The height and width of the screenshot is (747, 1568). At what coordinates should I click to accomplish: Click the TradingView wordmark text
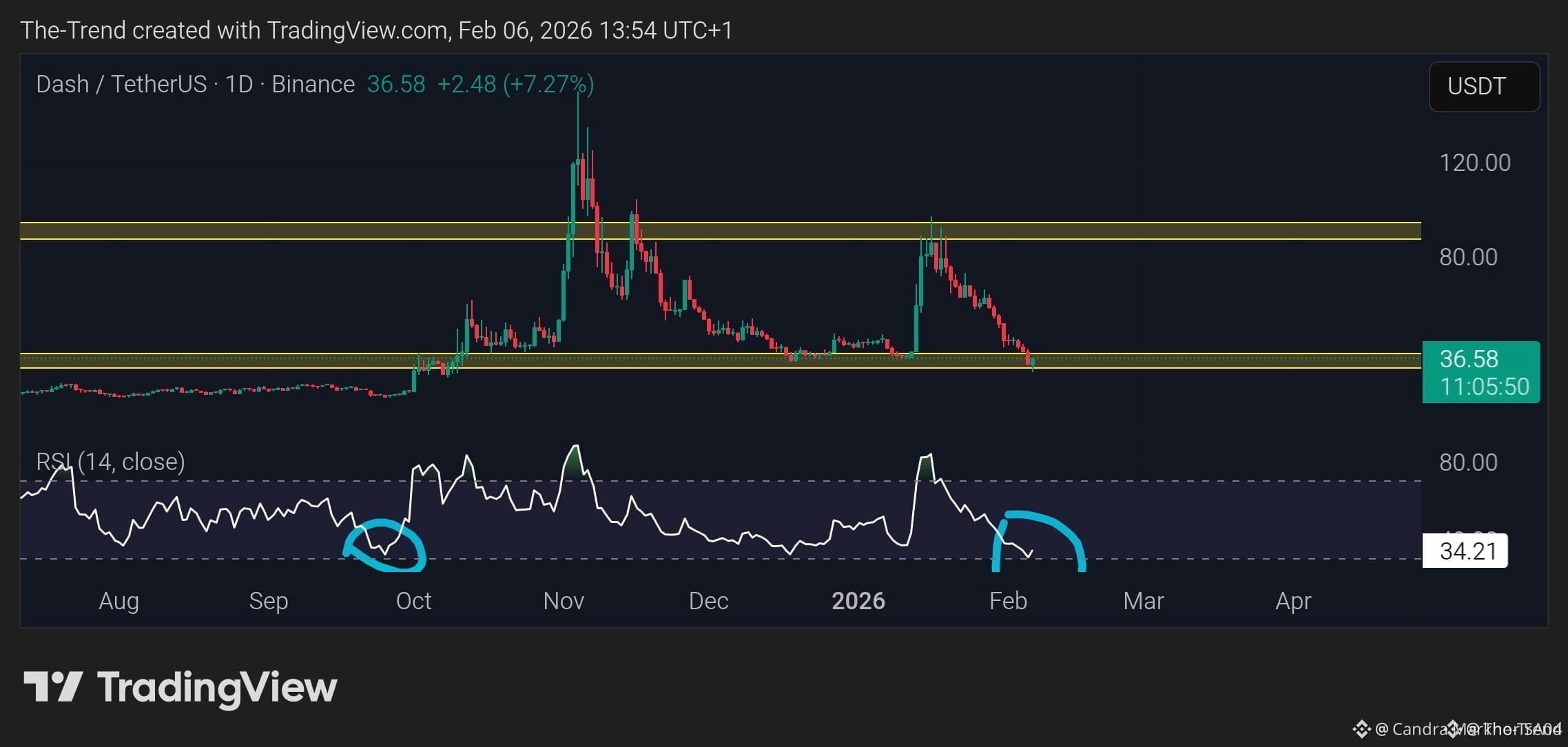(x=217, y=688)
